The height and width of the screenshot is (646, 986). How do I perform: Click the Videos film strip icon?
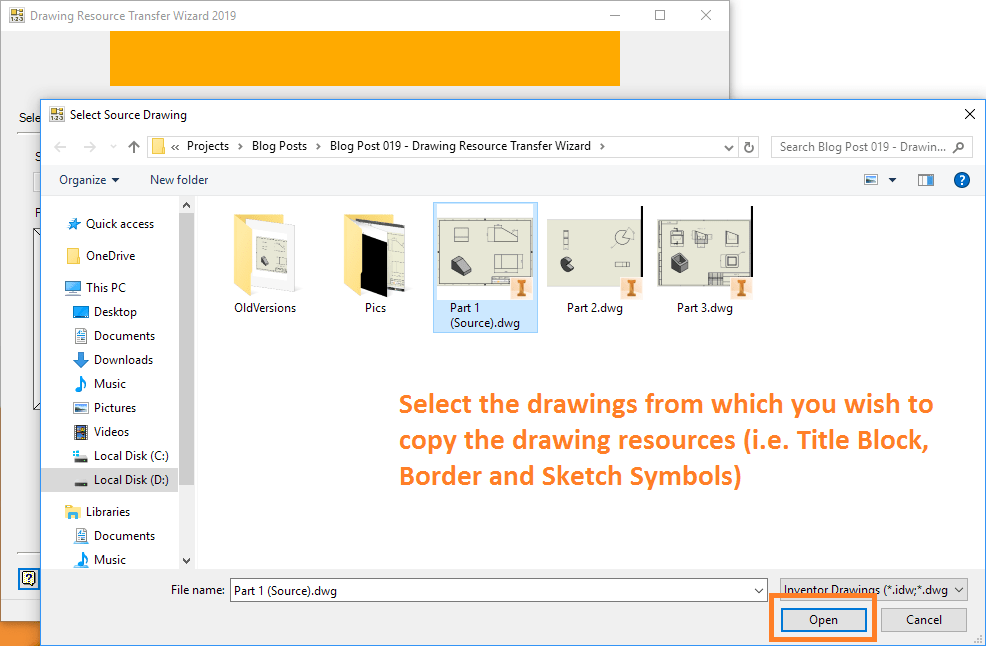point(80,432)
